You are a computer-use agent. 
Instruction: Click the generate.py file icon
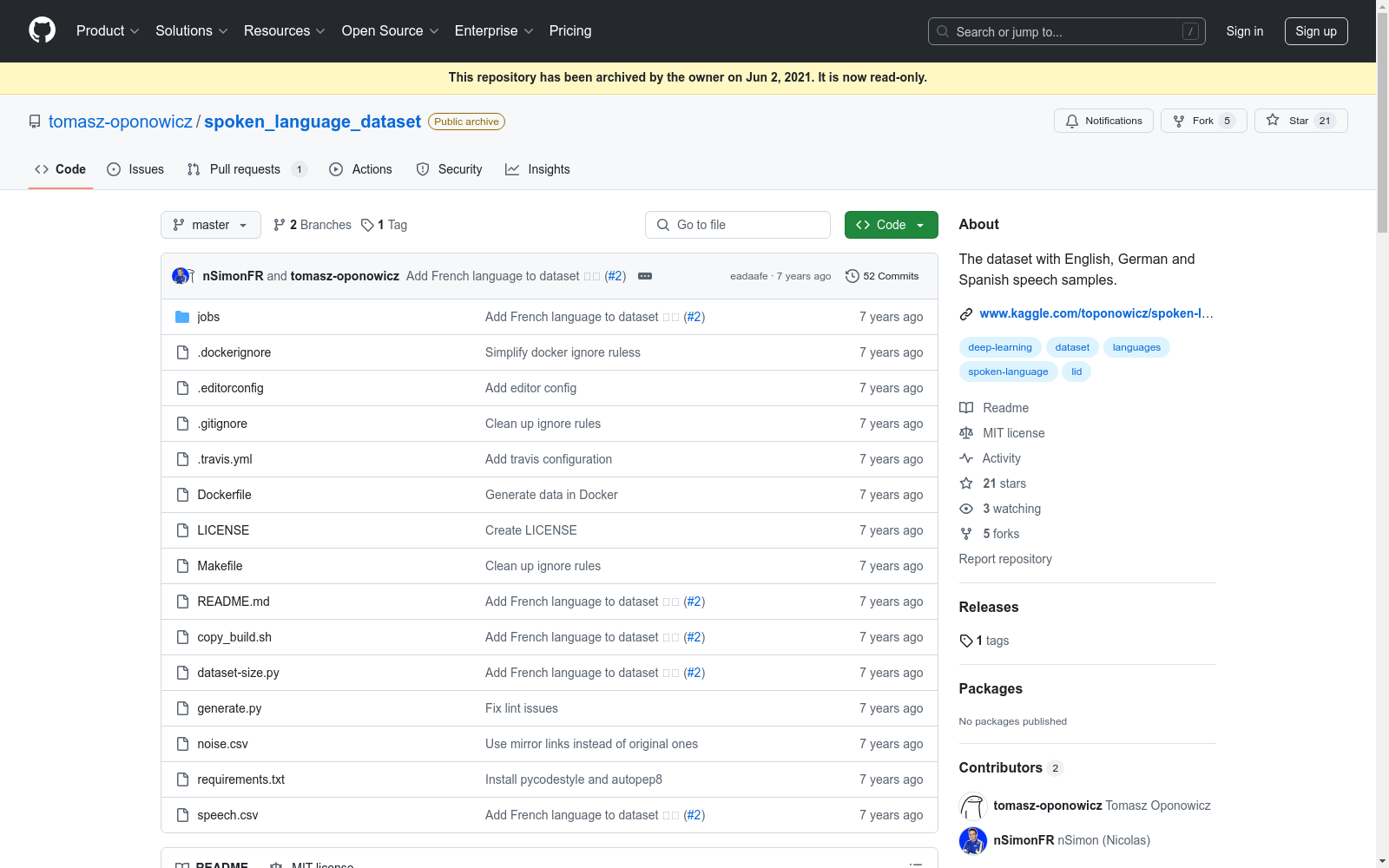(182, 708)
